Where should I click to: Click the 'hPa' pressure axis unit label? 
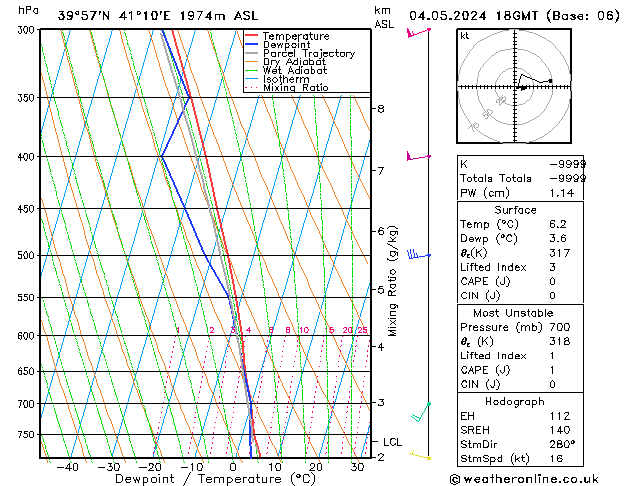coord(28,10)
